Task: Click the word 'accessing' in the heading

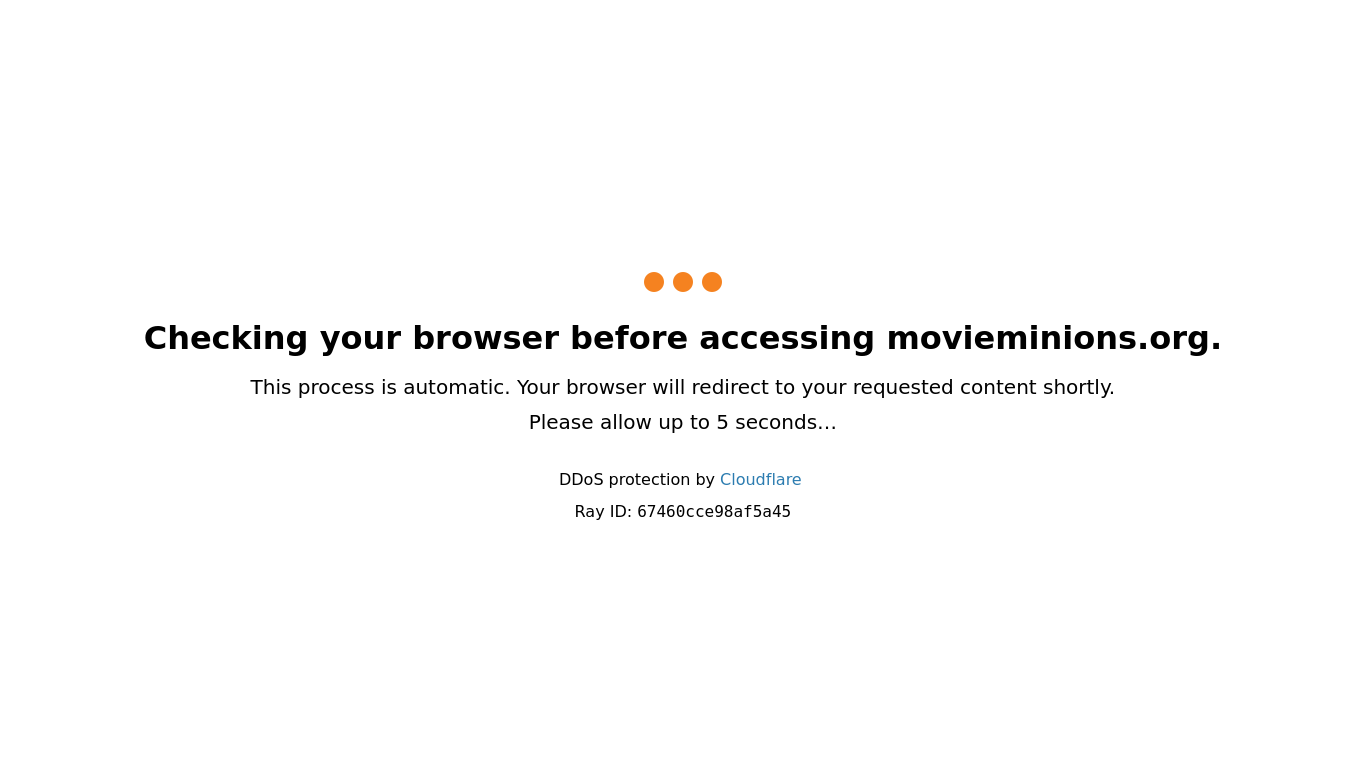Action: click(787, 339)
